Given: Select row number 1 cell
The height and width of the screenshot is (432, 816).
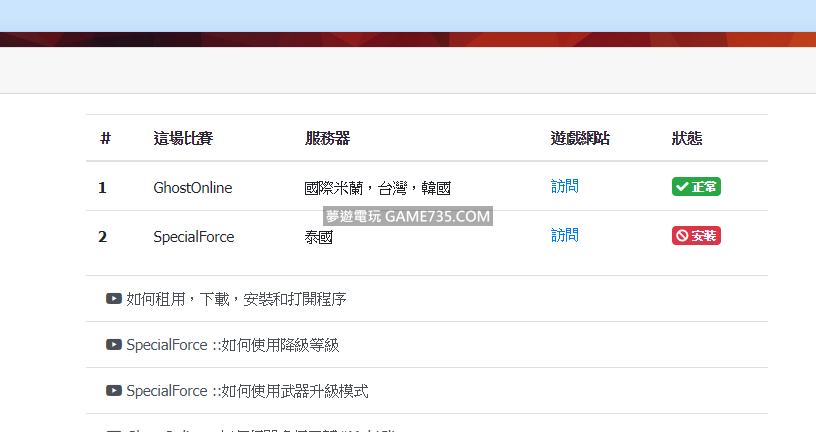Looking at the screenshot, I should 103,187.
